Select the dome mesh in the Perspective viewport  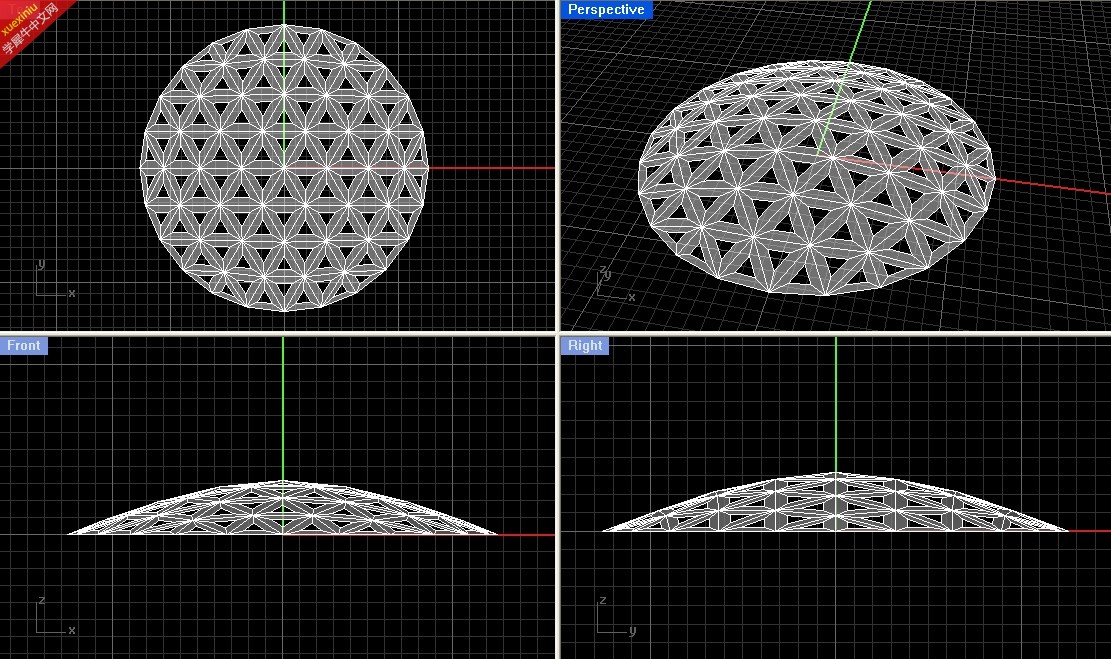point(816,178)
